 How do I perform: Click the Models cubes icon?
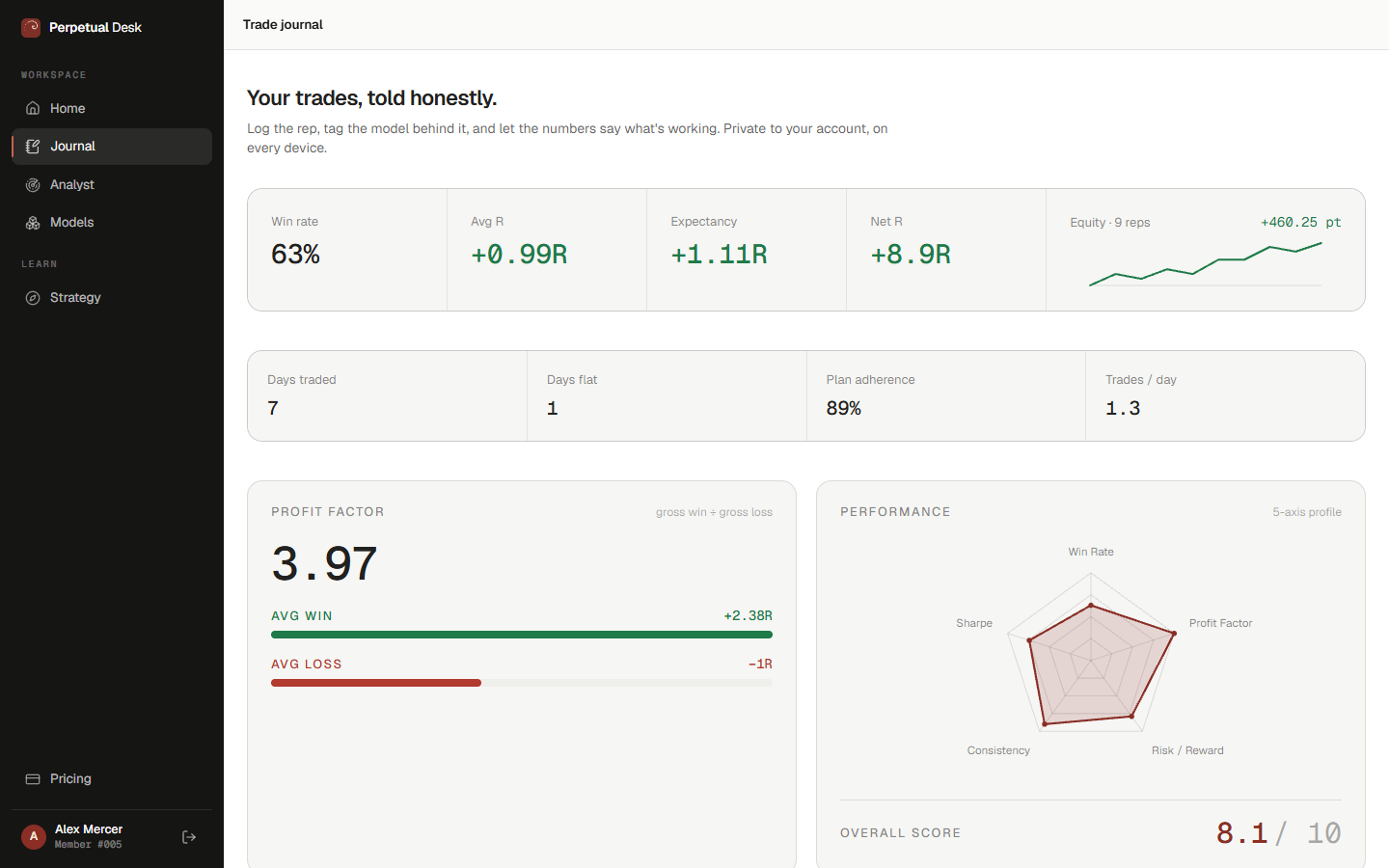33,223
